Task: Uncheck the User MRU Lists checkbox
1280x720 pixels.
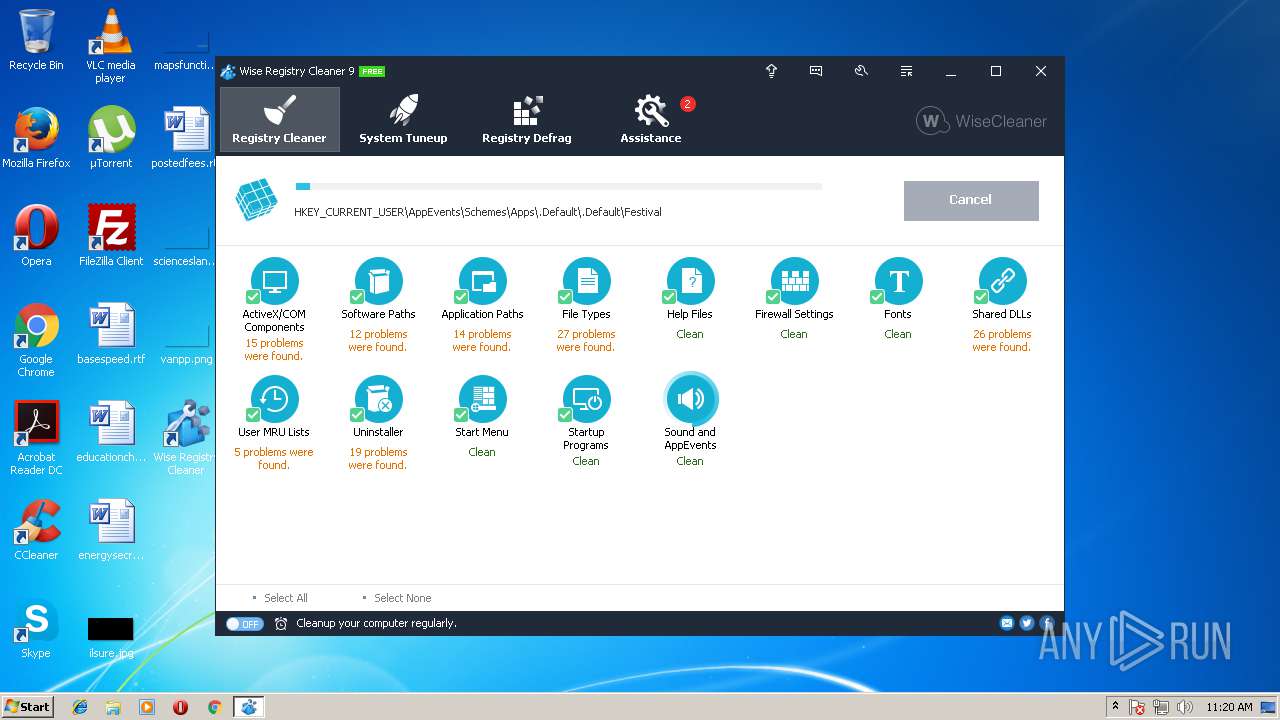Action: (253, 415)
